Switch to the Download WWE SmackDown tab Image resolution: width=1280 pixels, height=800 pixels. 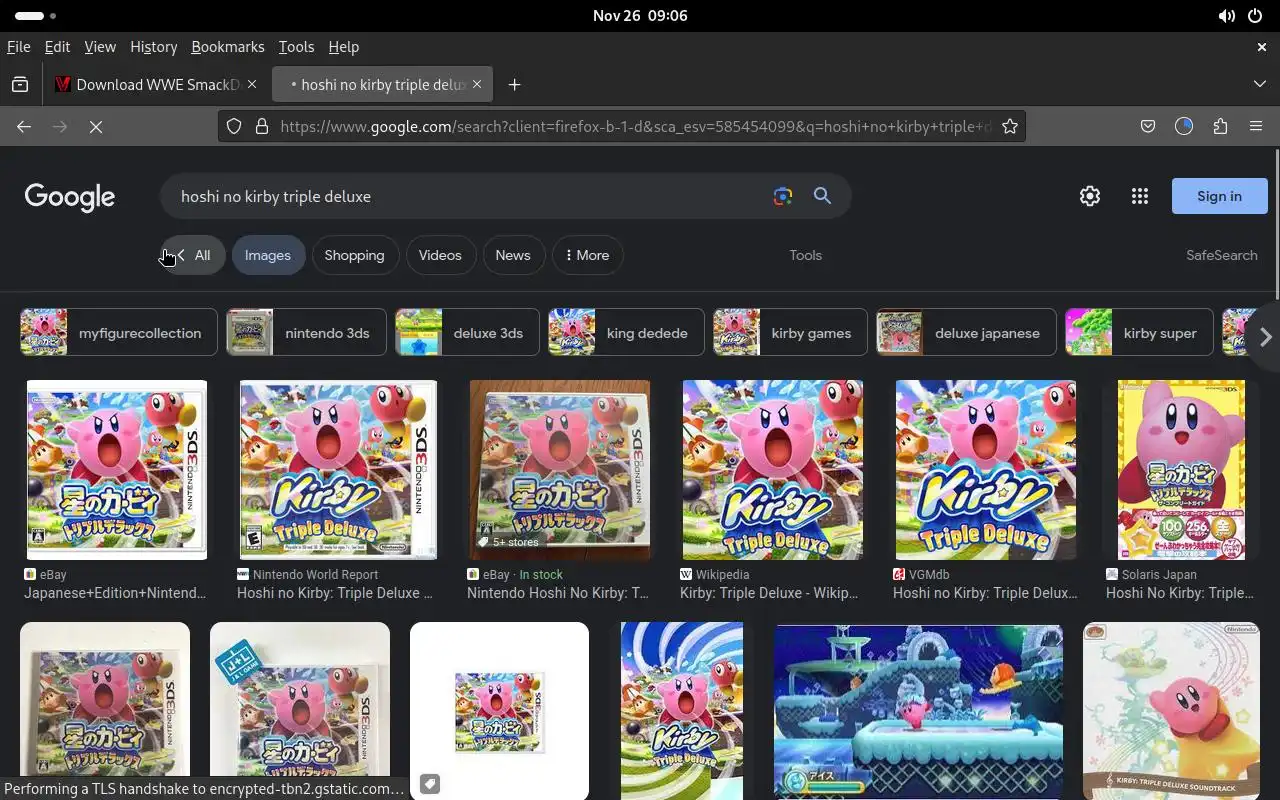(x=158, y=85)
